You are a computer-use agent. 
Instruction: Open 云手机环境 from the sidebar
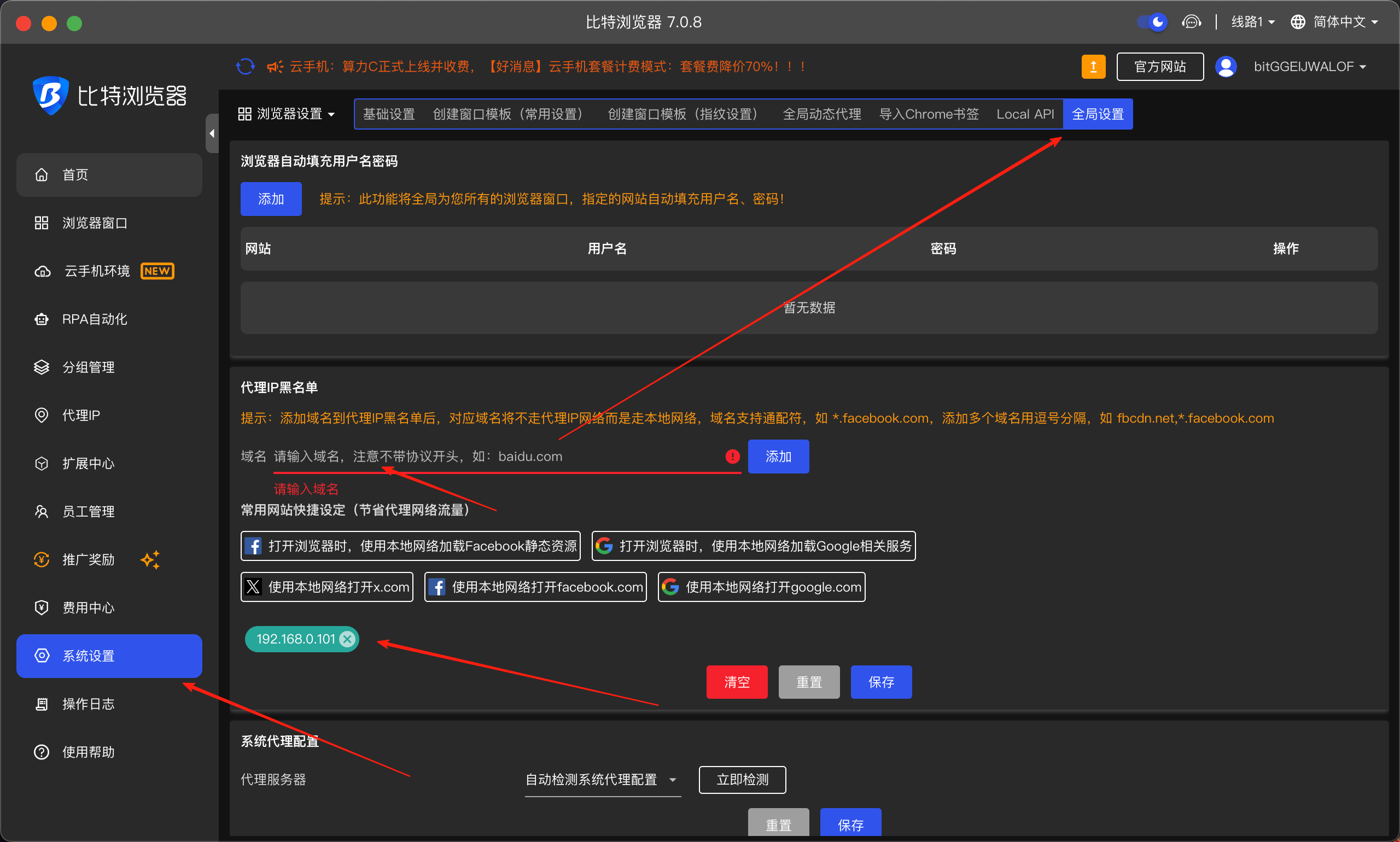(96, 271)
